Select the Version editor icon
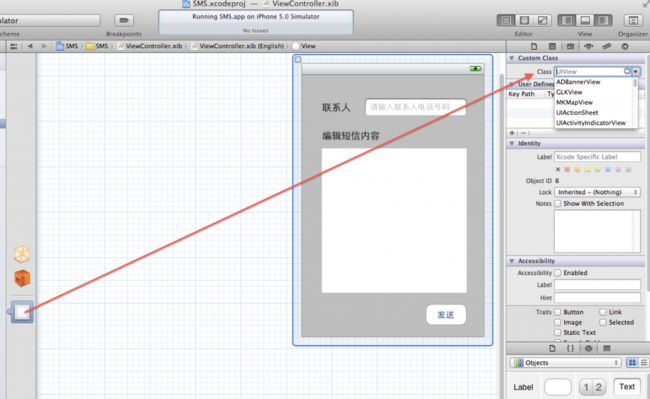 coord(542,20)
